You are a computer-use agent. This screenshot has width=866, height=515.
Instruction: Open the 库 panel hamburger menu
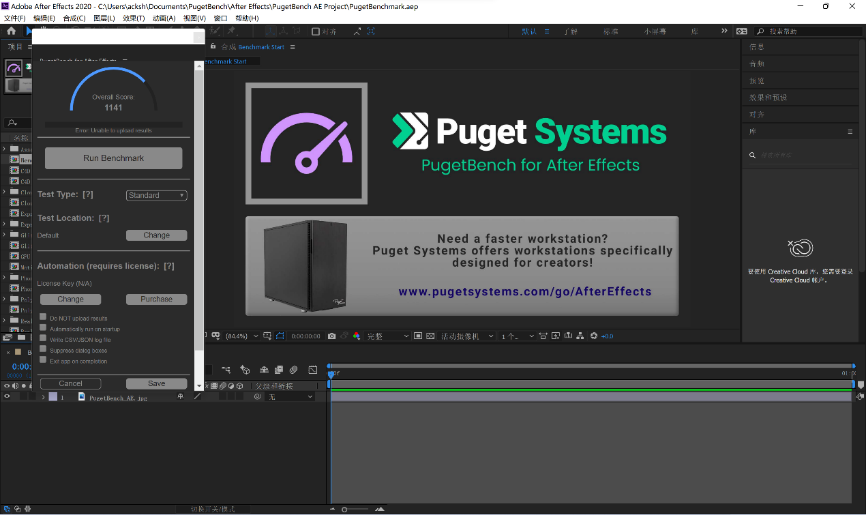(x=850, y=132)
